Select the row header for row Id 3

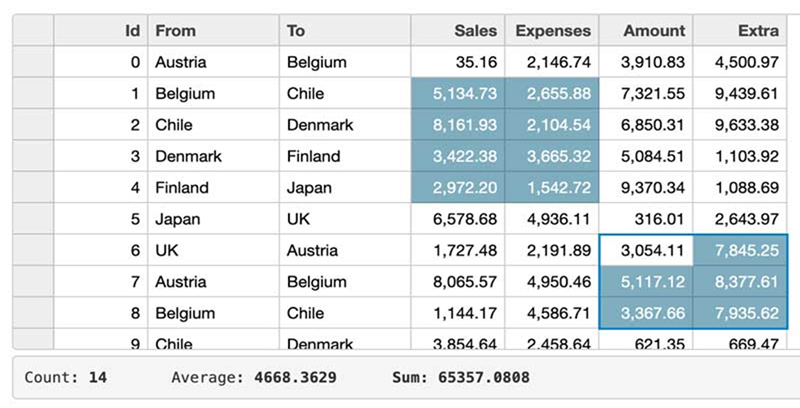pos(33,156)
